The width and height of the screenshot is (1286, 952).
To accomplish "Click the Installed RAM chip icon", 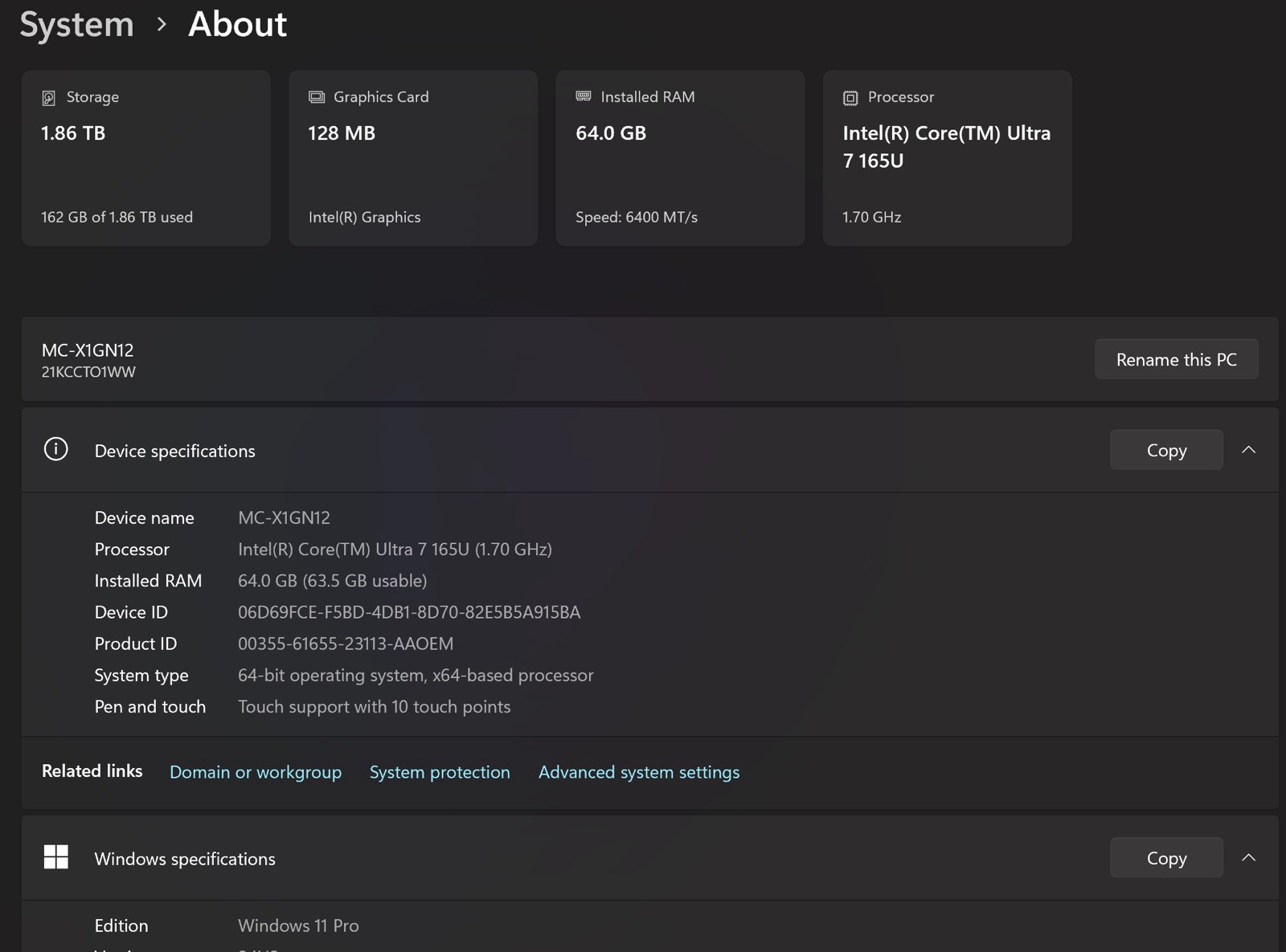I will click(x=584, y=96).
